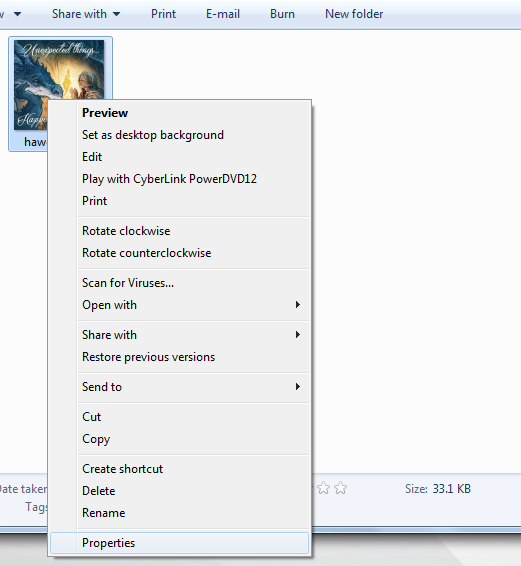Expand the Send to submenu
The width and height of the screenshot is (521, 566).
179,387
